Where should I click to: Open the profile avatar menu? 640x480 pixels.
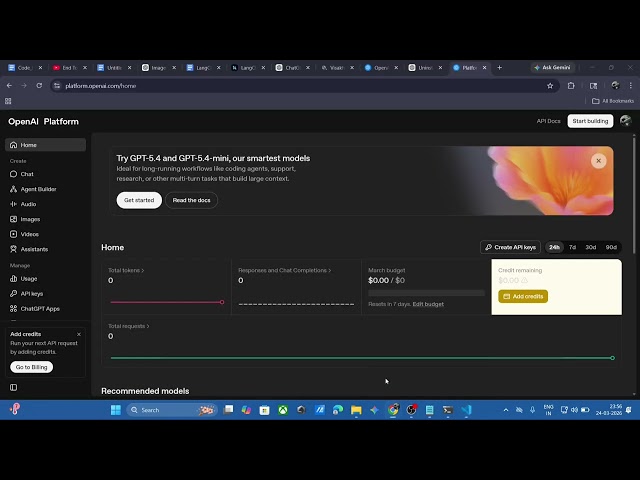625,121
